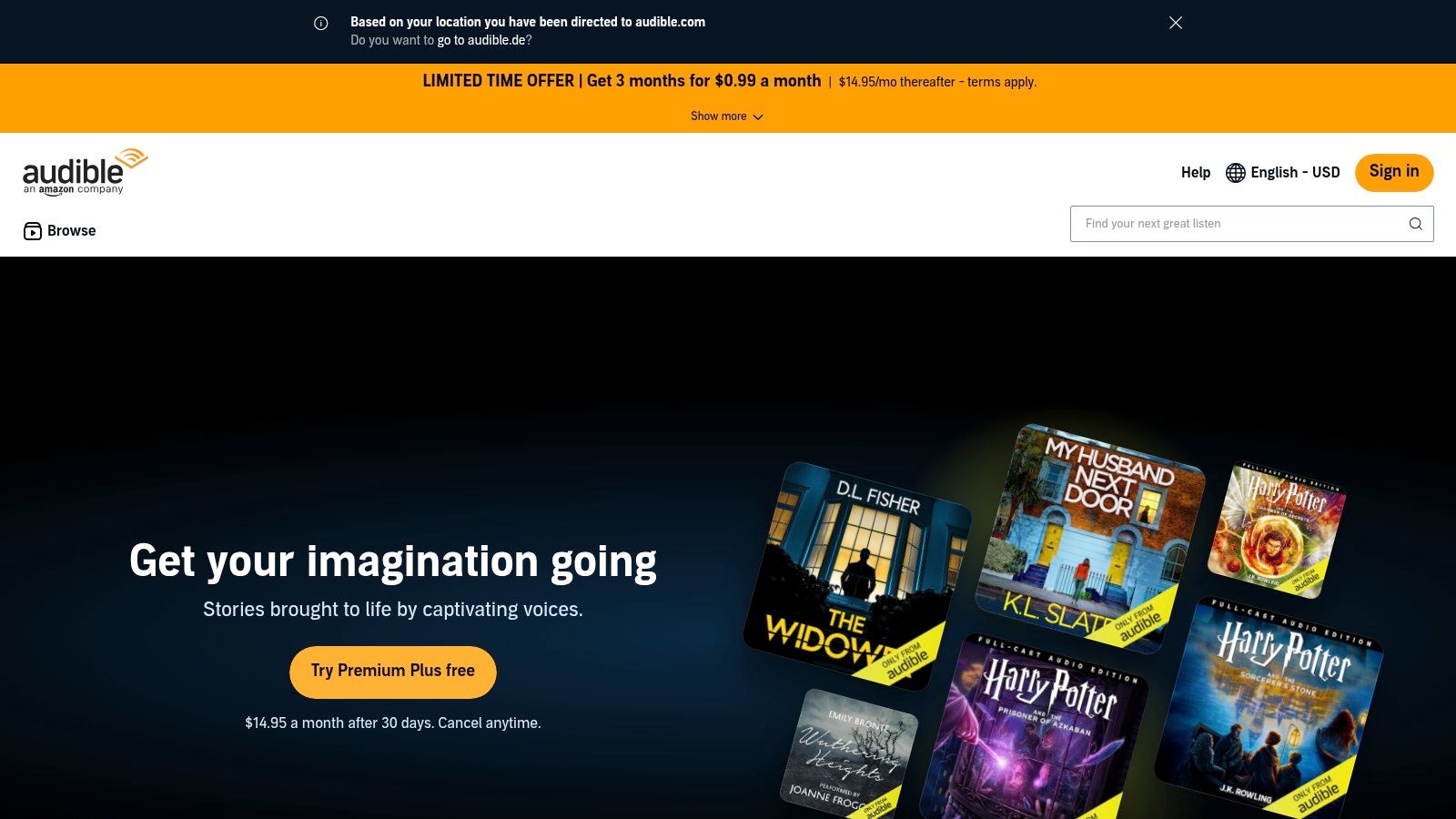Click the search input field
The height and width of the screenshot is (819, 1456).
[1228, 223]
